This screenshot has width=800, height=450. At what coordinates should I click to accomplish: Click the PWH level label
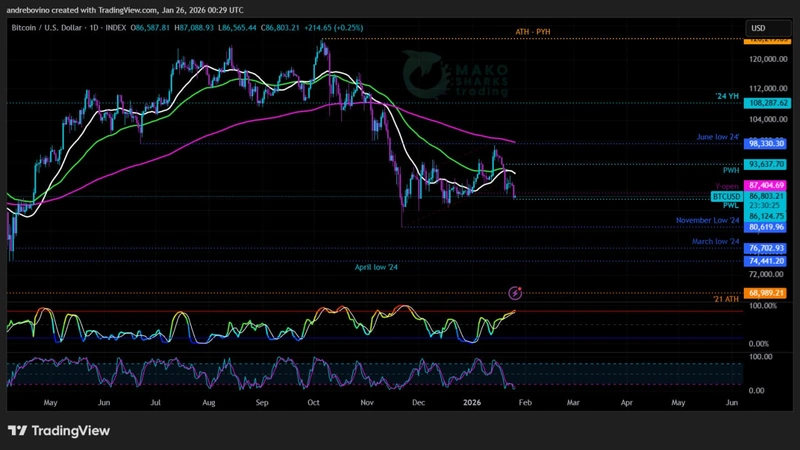click(731, 170)
